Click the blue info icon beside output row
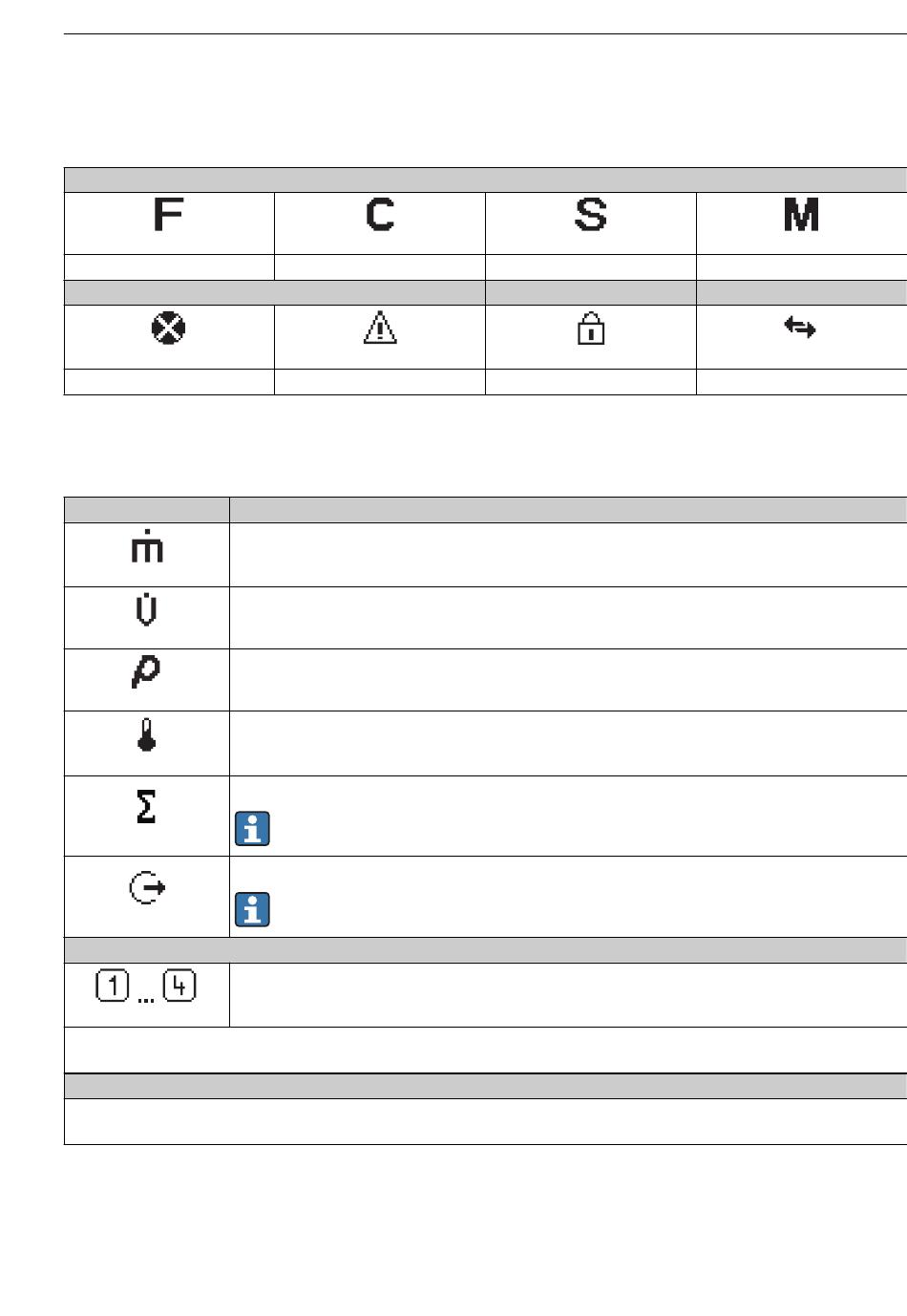Screen dimensions: 907x1316 tap(252, 909)
